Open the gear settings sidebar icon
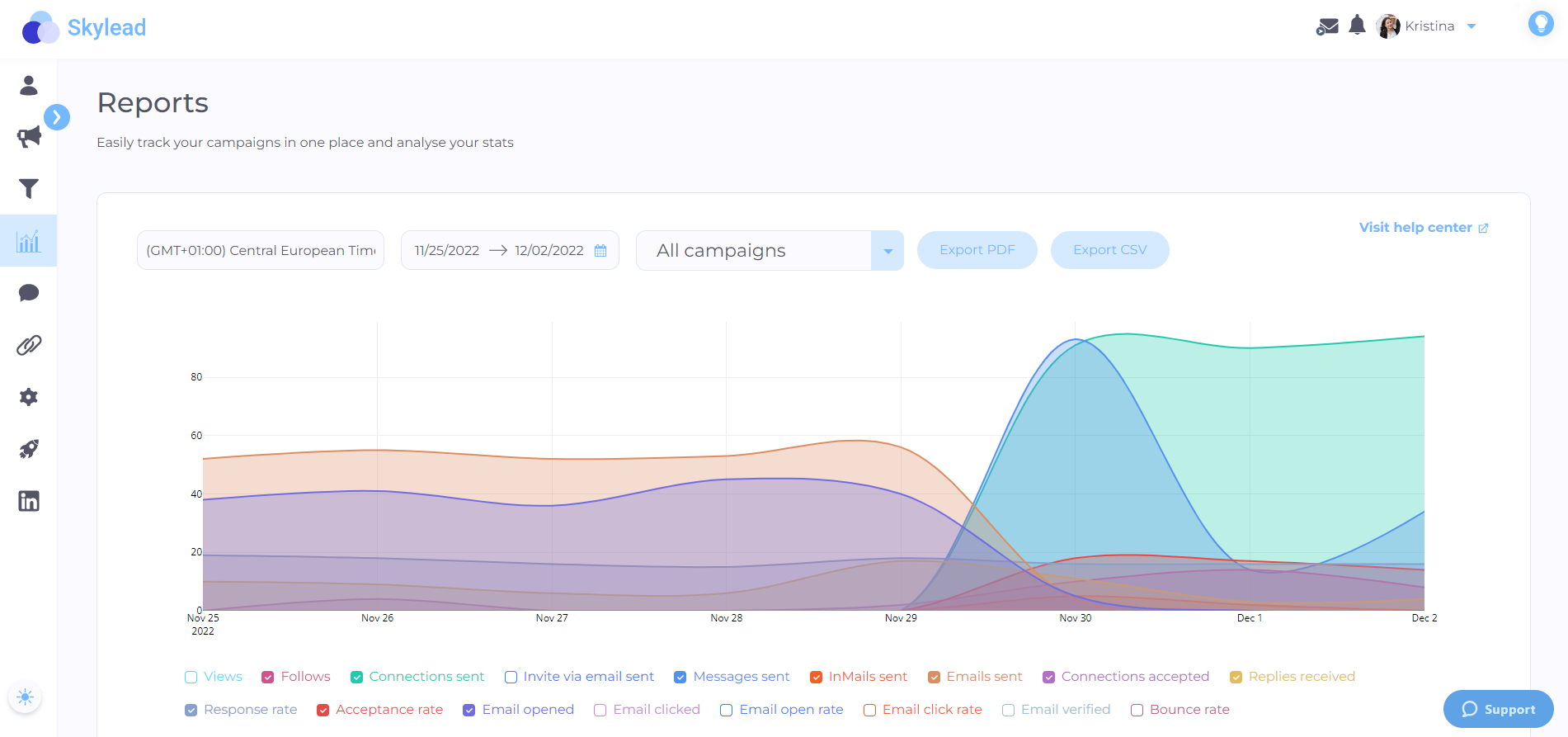1568x737 pixels. 29,397
